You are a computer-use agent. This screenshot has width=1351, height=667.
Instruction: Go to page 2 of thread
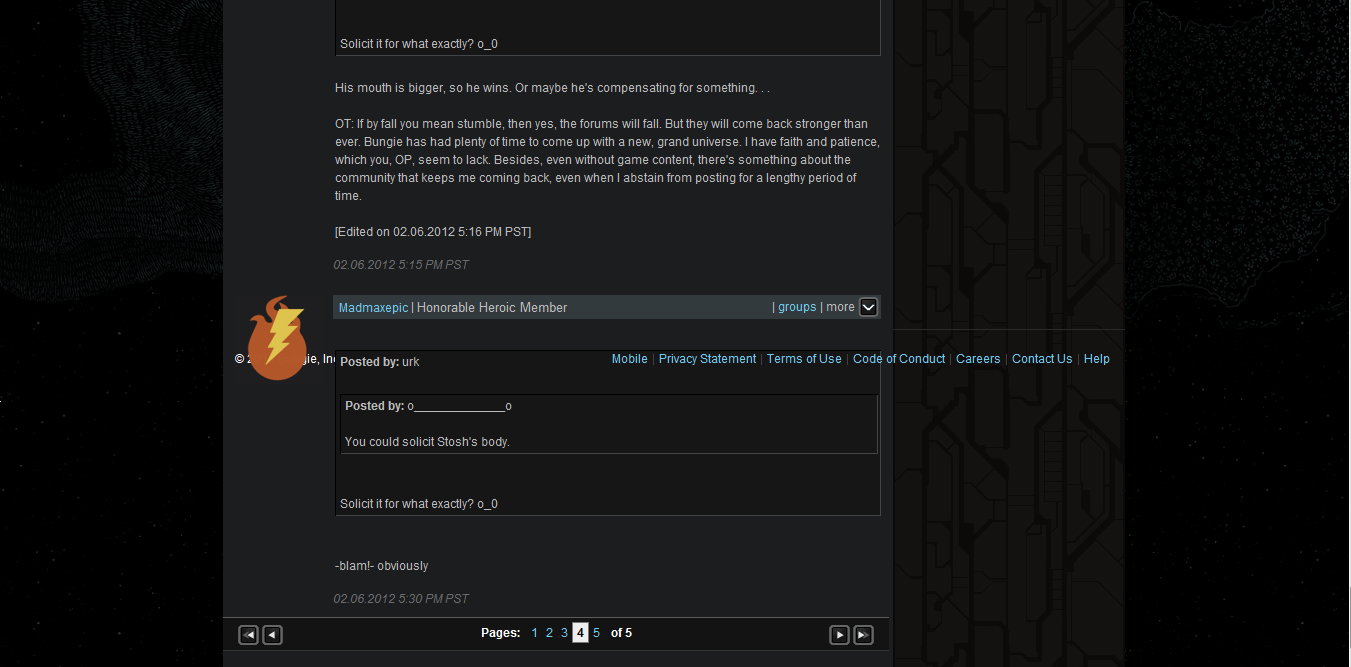click(549, 633)
